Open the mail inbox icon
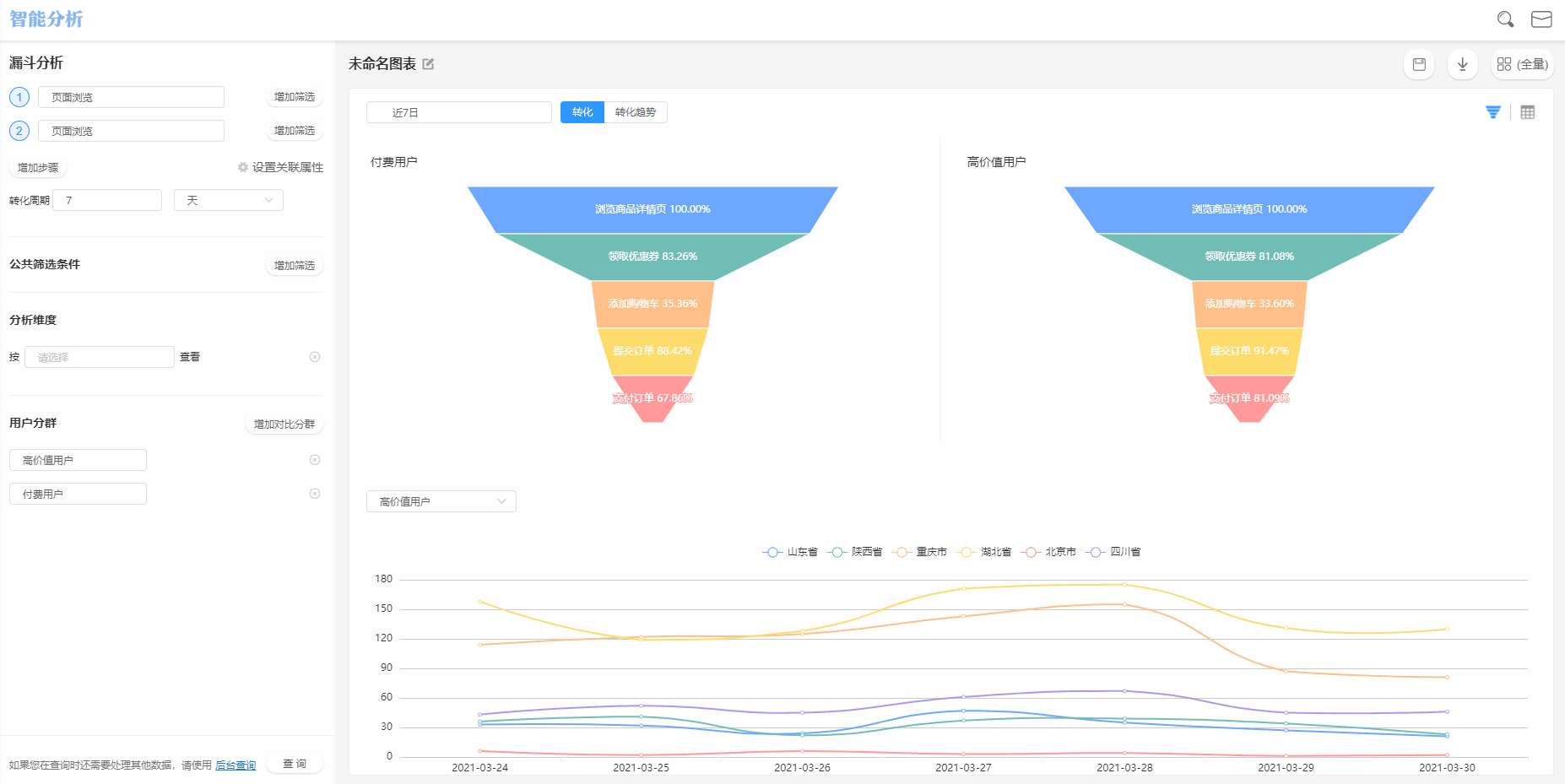The height and width of the screenshot is (784, 1565). pyautogui.click(x=1541, y=19)
